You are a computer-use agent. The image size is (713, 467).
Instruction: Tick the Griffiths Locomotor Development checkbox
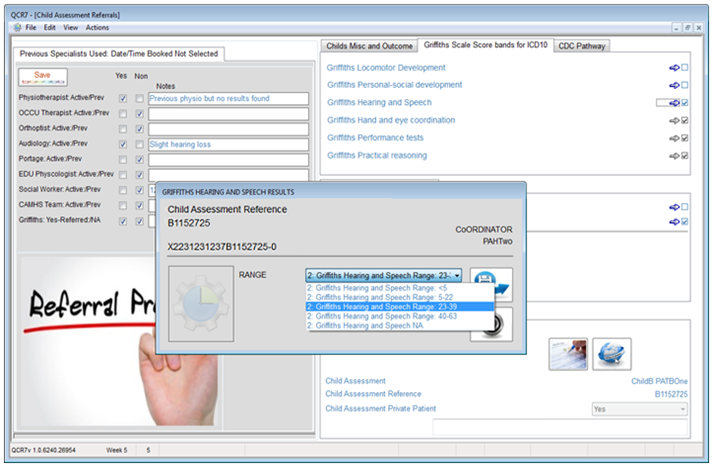685,68
